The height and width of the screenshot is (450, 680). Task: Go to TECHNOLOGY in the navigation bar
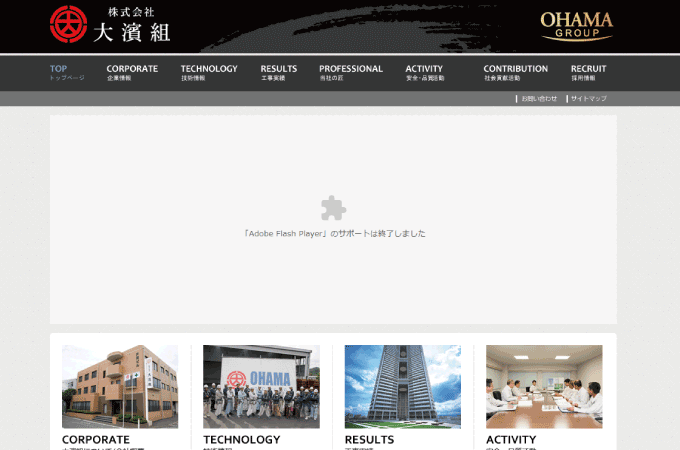click(209, 72)
